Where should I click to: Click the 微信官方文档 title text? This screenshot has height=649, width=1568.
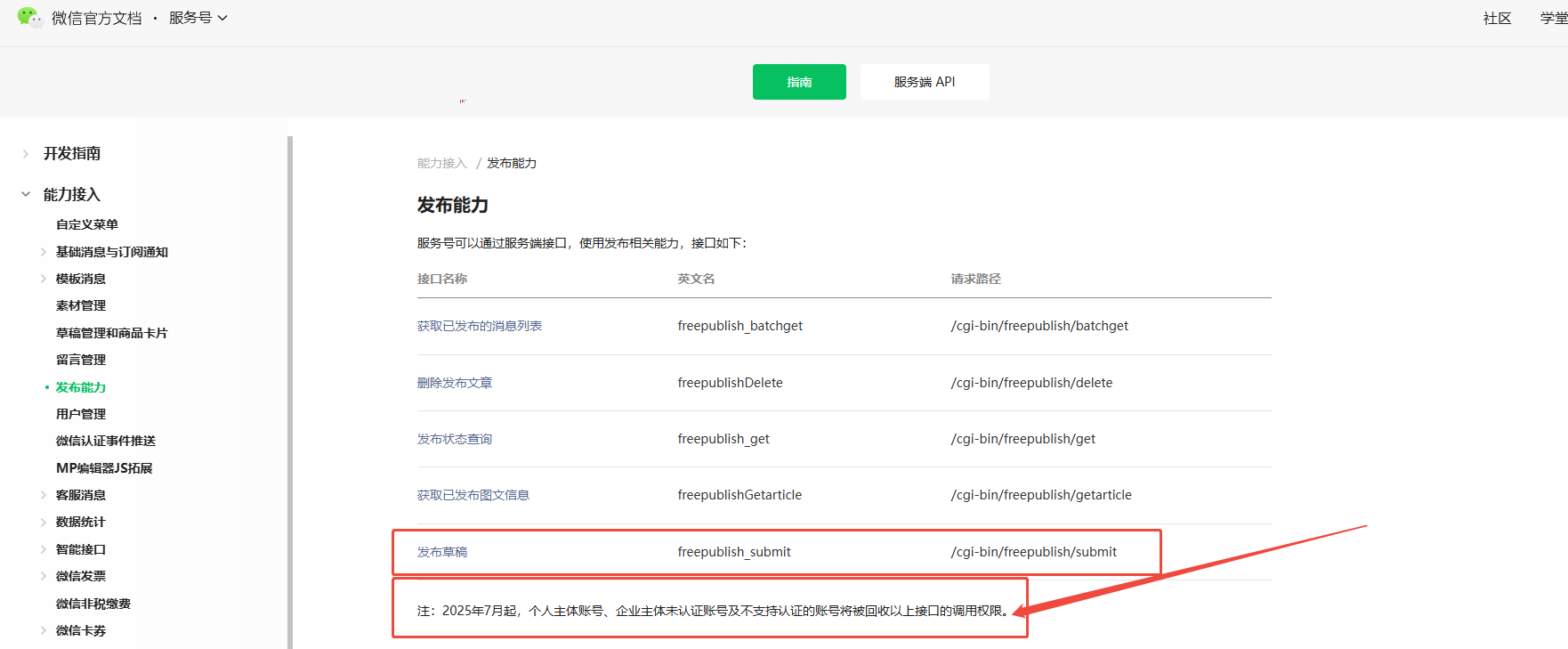click(x=97, y=19)
